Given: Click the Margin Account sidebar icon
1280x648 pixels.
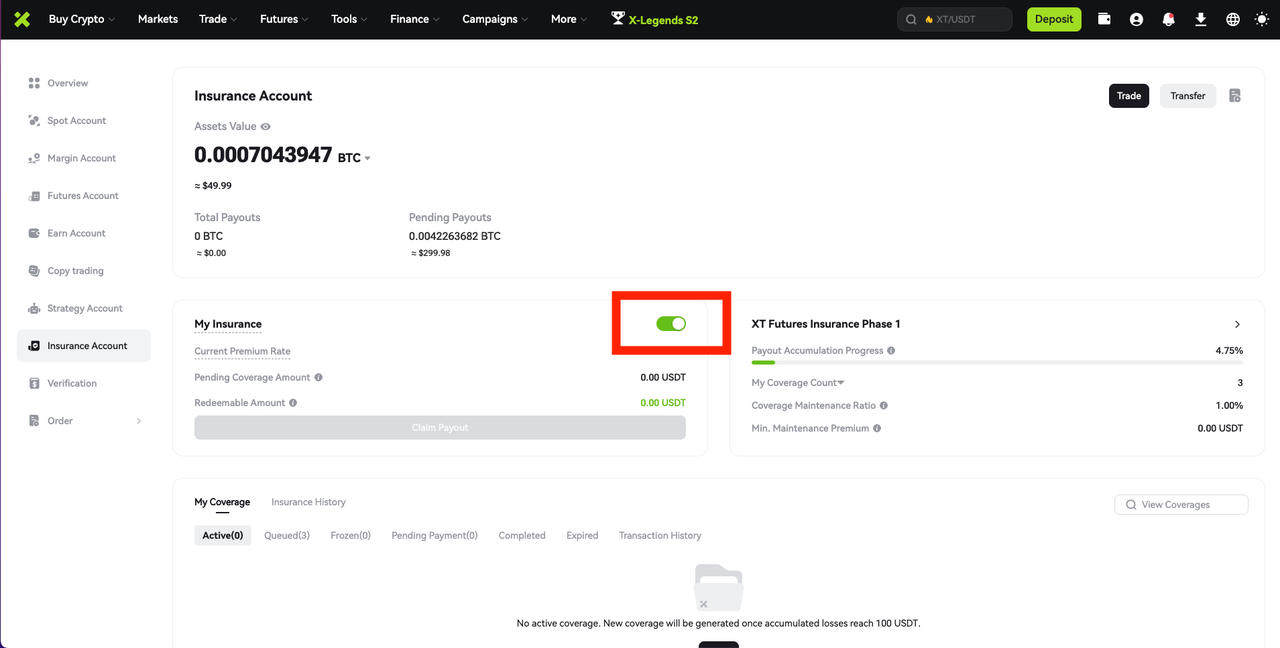Looking at the screenshot, I should 34,158.
